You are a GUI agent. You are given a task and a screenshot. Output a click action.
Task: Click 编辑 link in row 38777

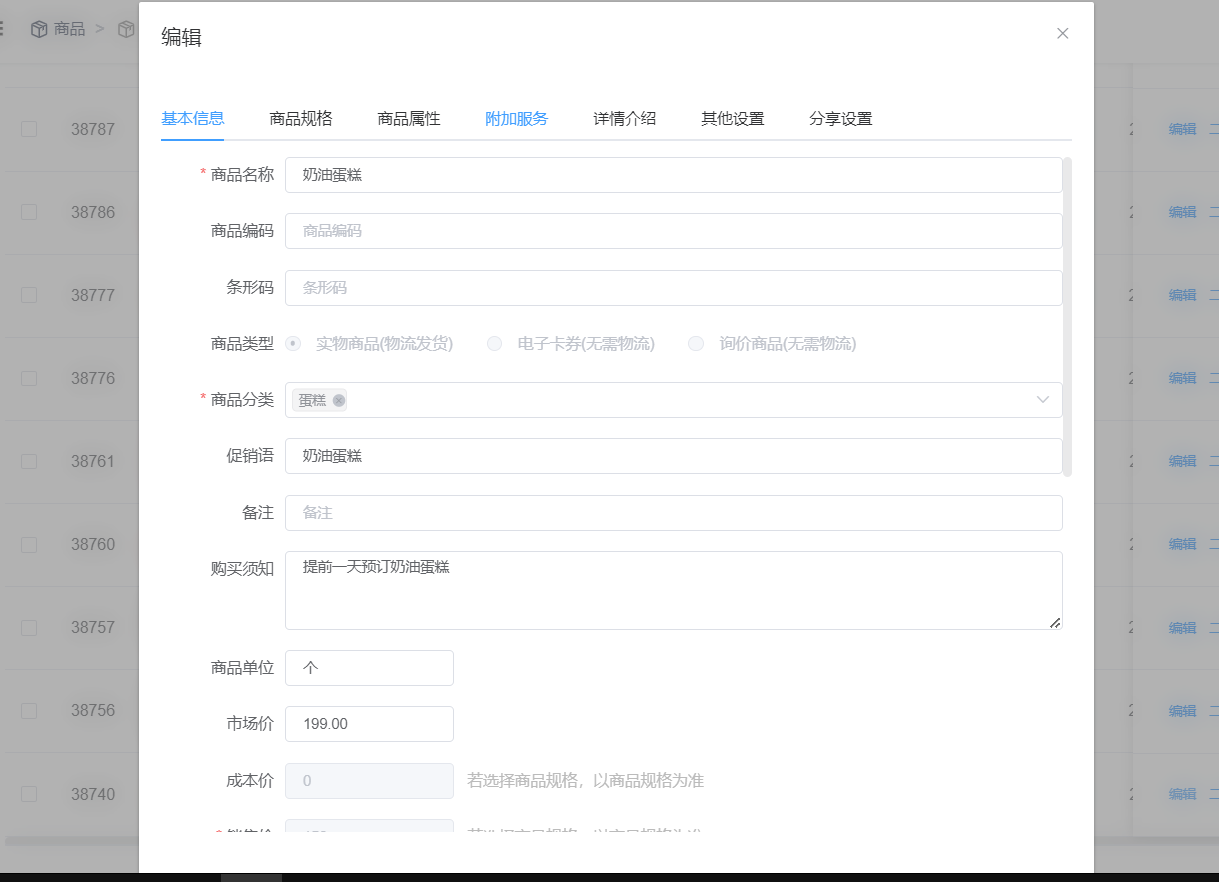coord(1183,295)
